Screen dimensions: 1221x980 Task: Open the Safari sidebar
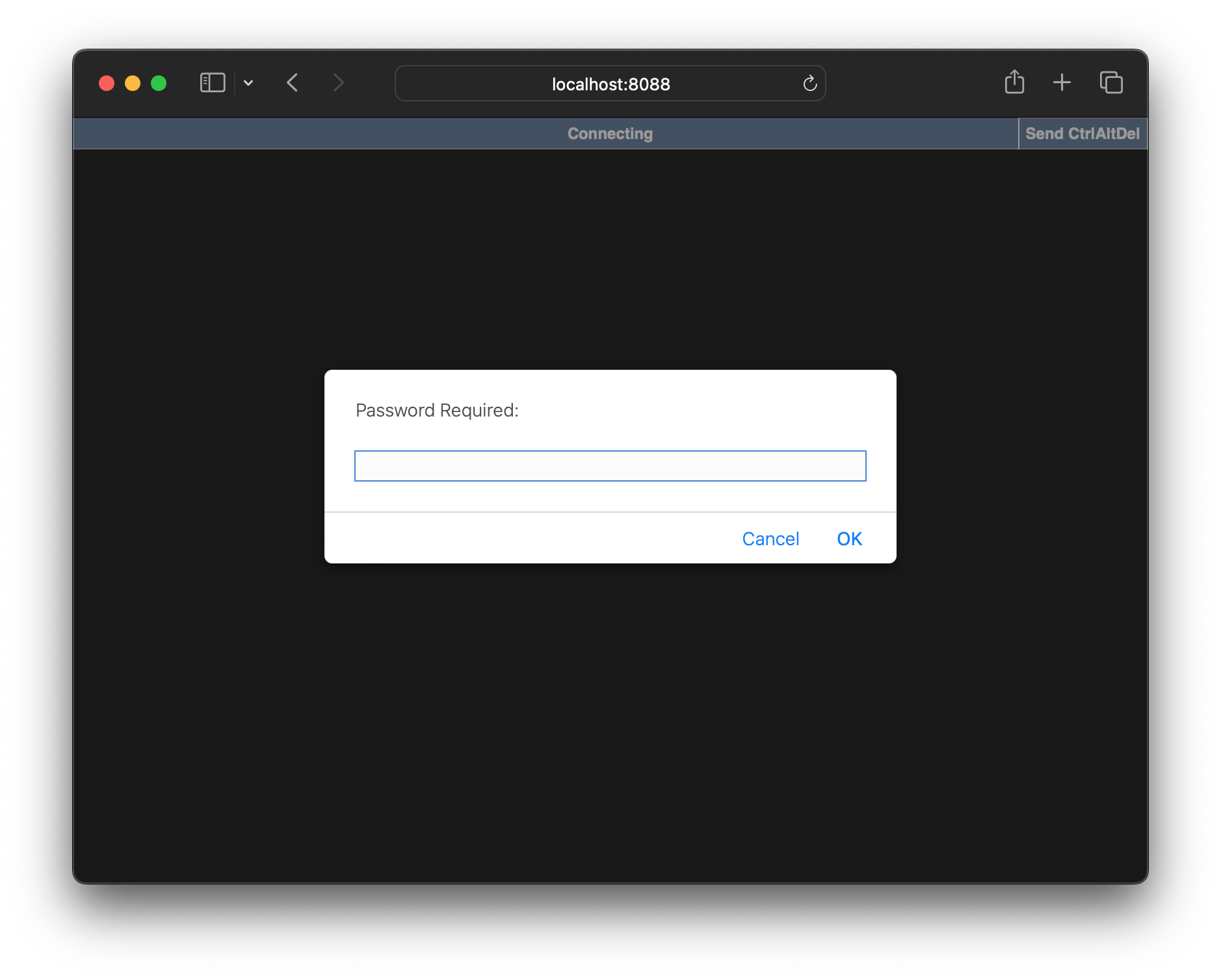point(212,83)
